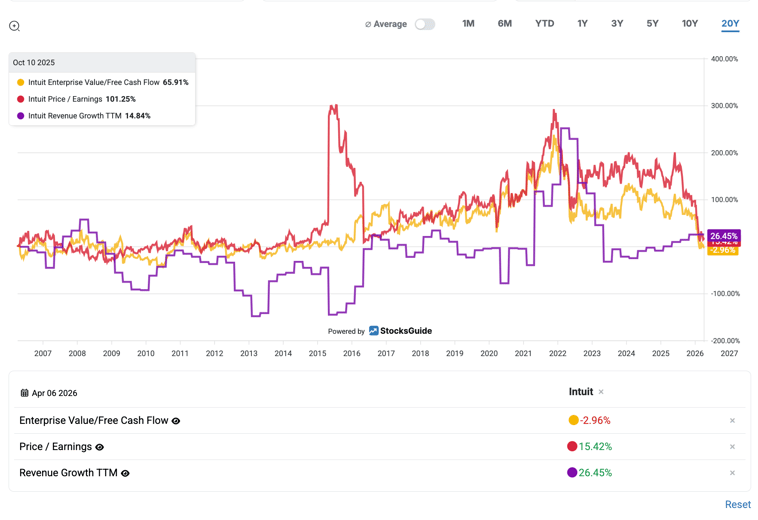The image size is (758, 520).
Task: Remove the Price / Earnings metric row
Action: point(732,447)
